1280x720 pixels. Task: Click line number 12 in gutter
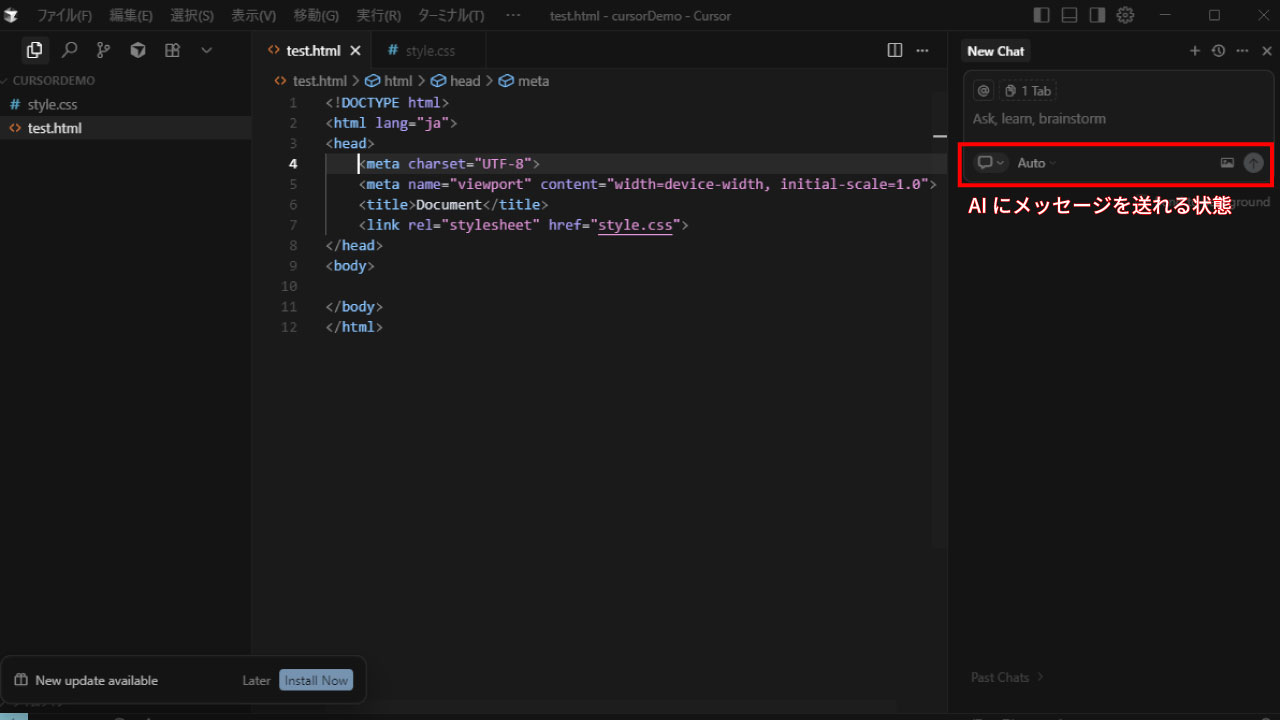[289, 327]
